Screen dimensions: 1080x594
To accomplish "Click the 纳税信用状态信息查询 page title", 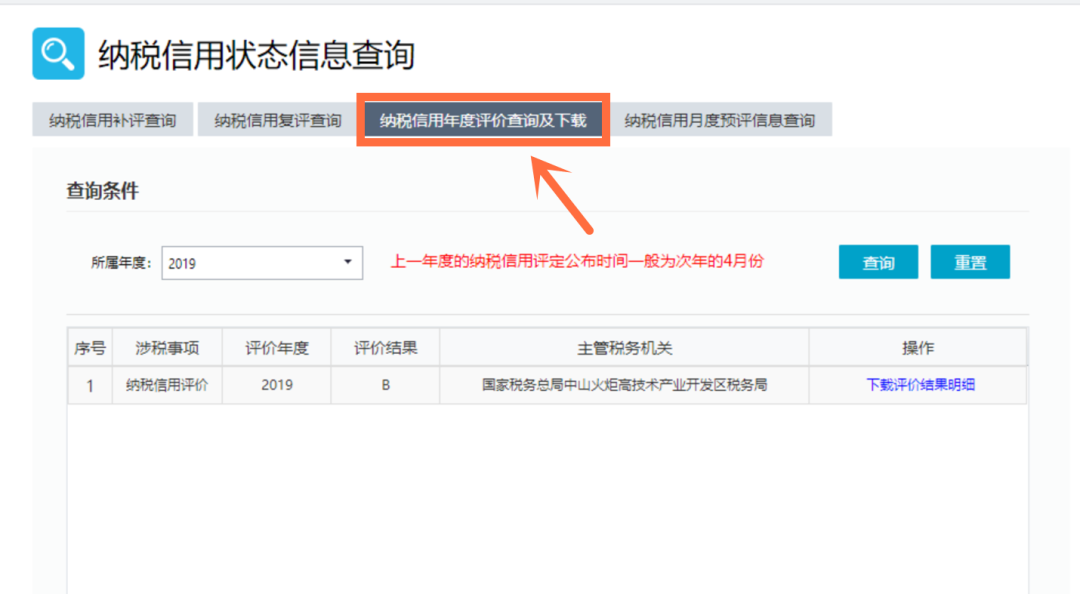I will (256, 55).
